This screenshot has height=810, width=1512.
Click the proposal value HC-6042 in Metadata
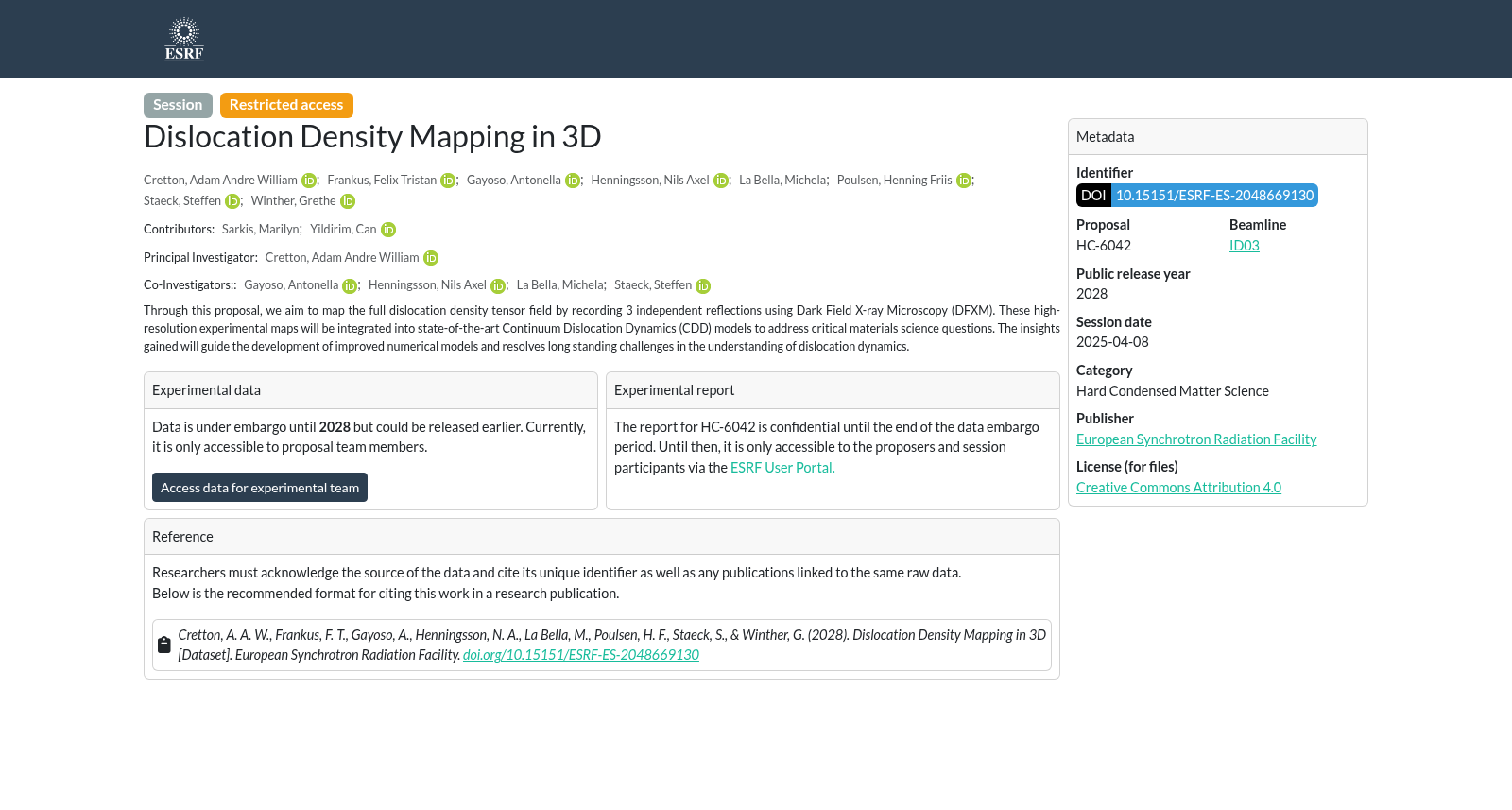[x=1104, y=246]
